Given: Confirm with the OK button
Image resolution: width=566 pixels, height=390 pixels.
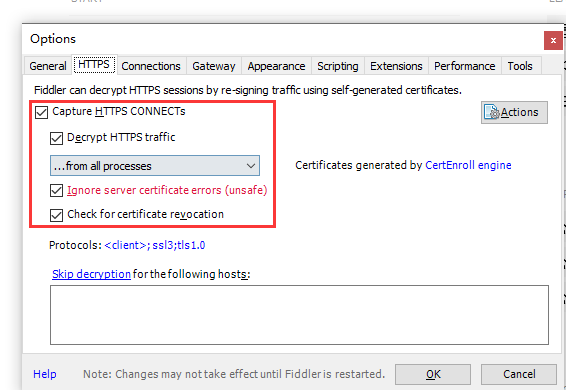Looking at the screenshot, I should (433, 374).
